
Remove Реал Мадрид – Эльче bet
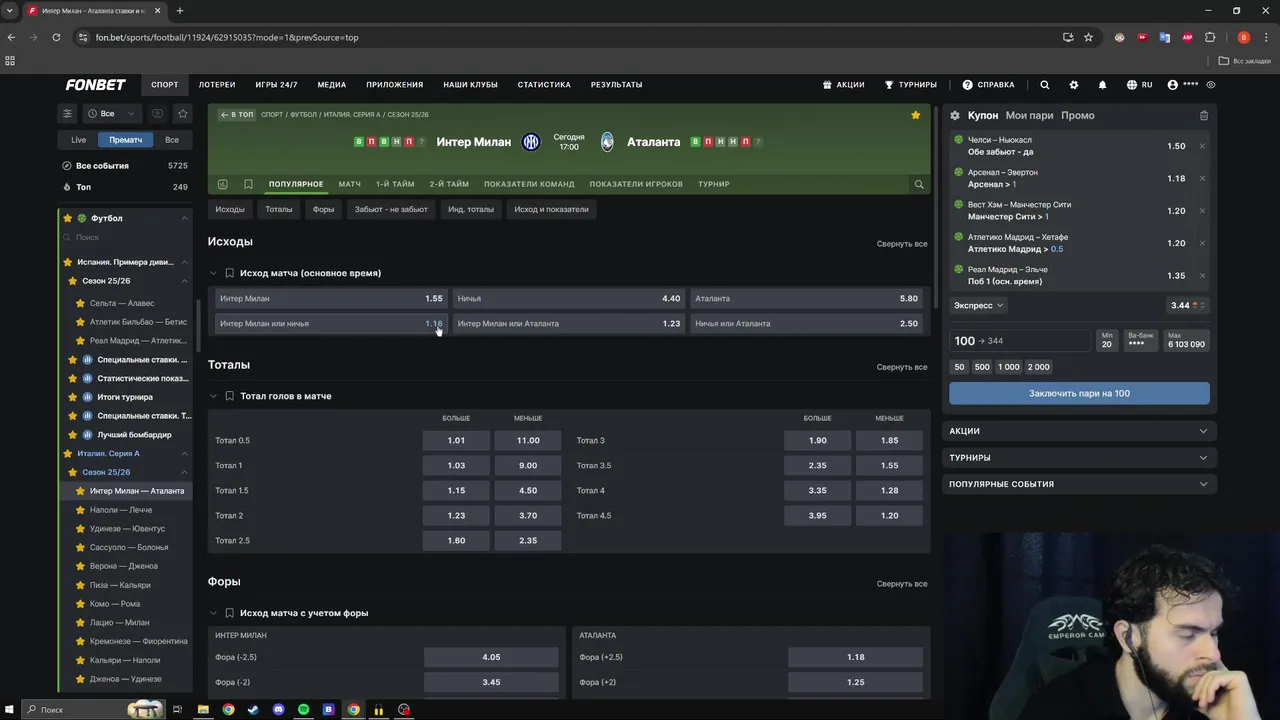[1202, 275]
